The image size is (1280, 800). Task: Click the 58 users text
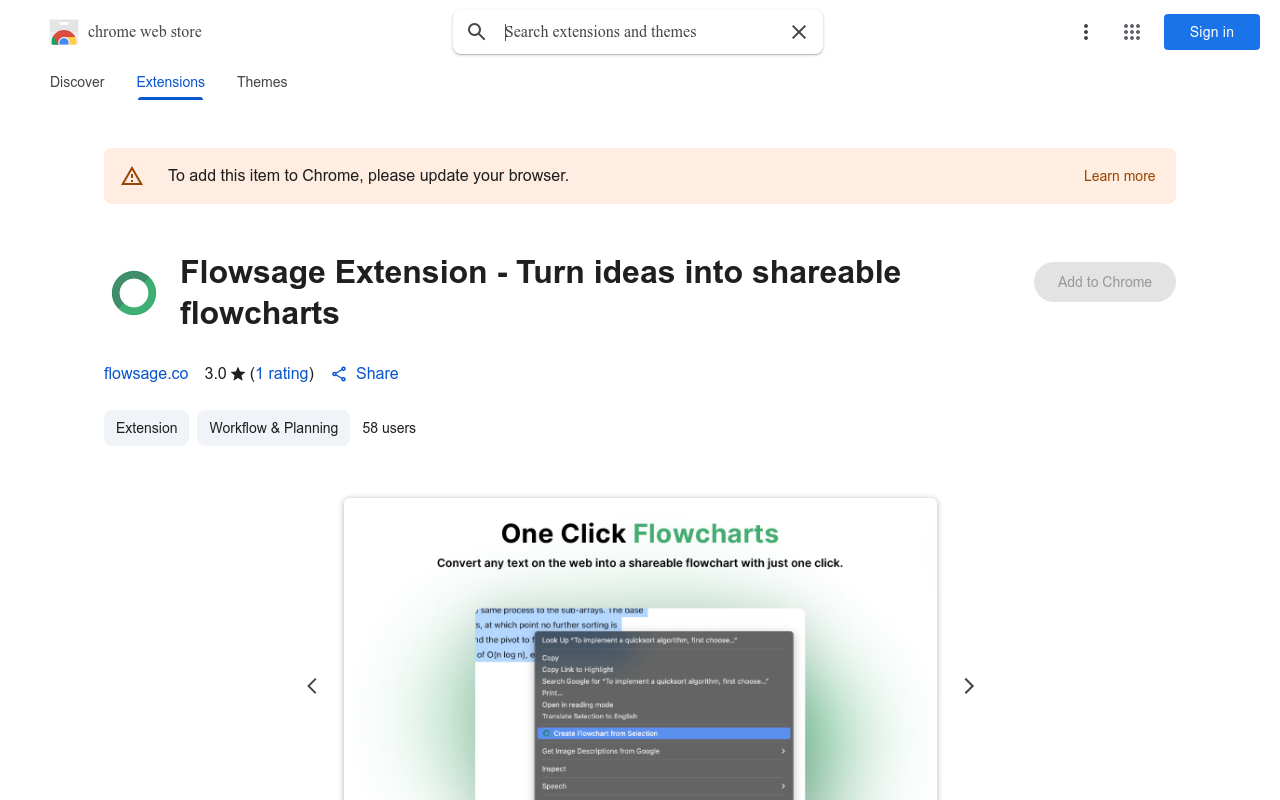389,428
